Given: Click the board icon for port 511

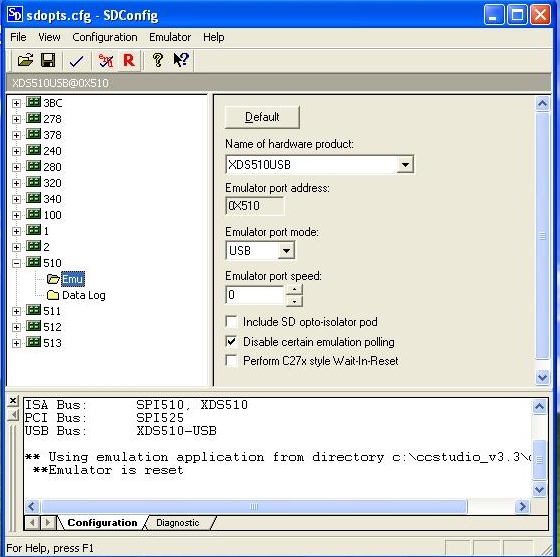Looking at the screenshot, I should click(x=34, y=310).
